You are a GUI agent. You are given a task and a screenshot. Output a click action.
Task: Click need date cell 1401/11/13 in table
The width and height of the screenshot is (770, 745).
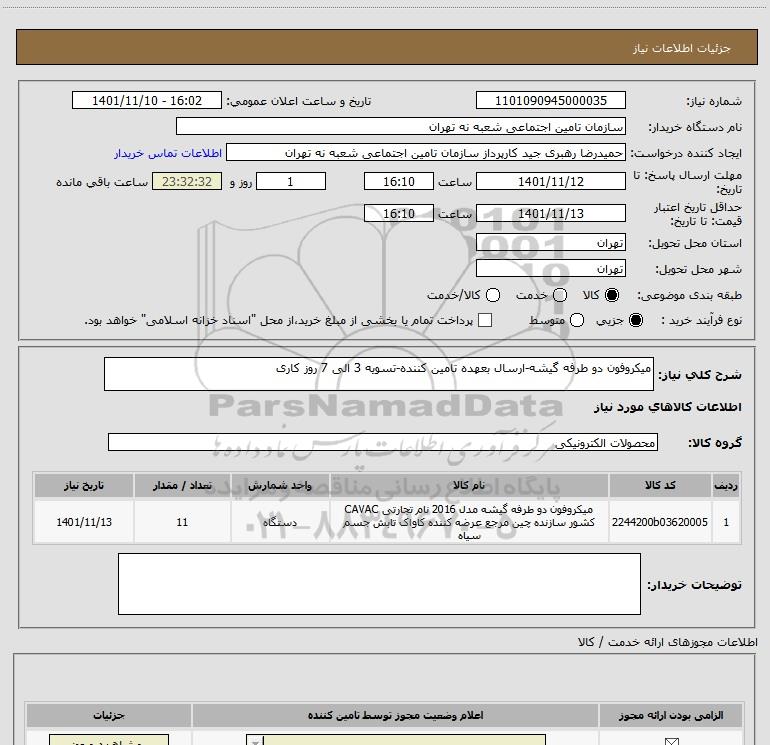point(83,522)
